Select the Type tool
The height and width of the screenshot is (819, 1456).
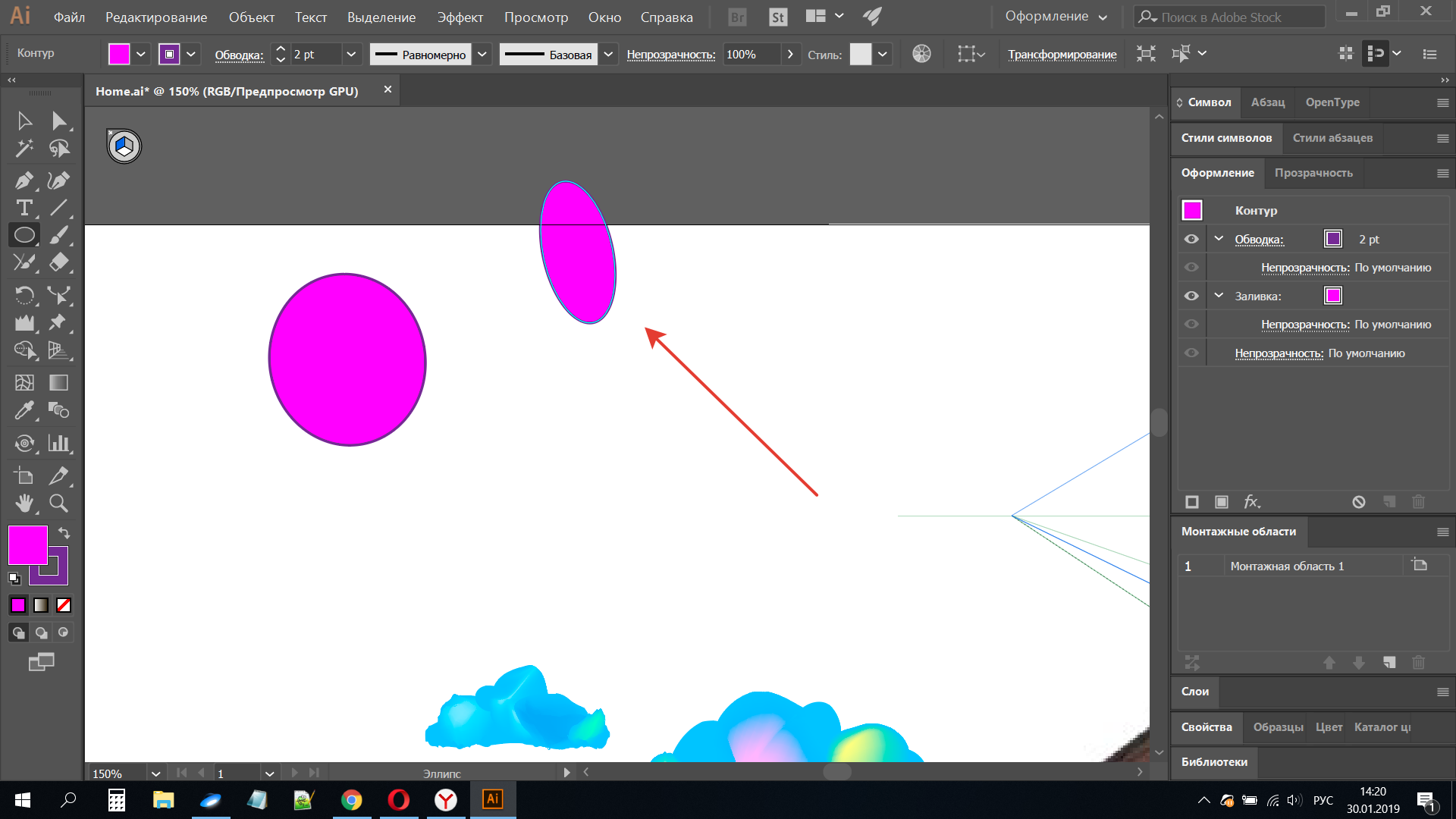[x=24, y=208]
